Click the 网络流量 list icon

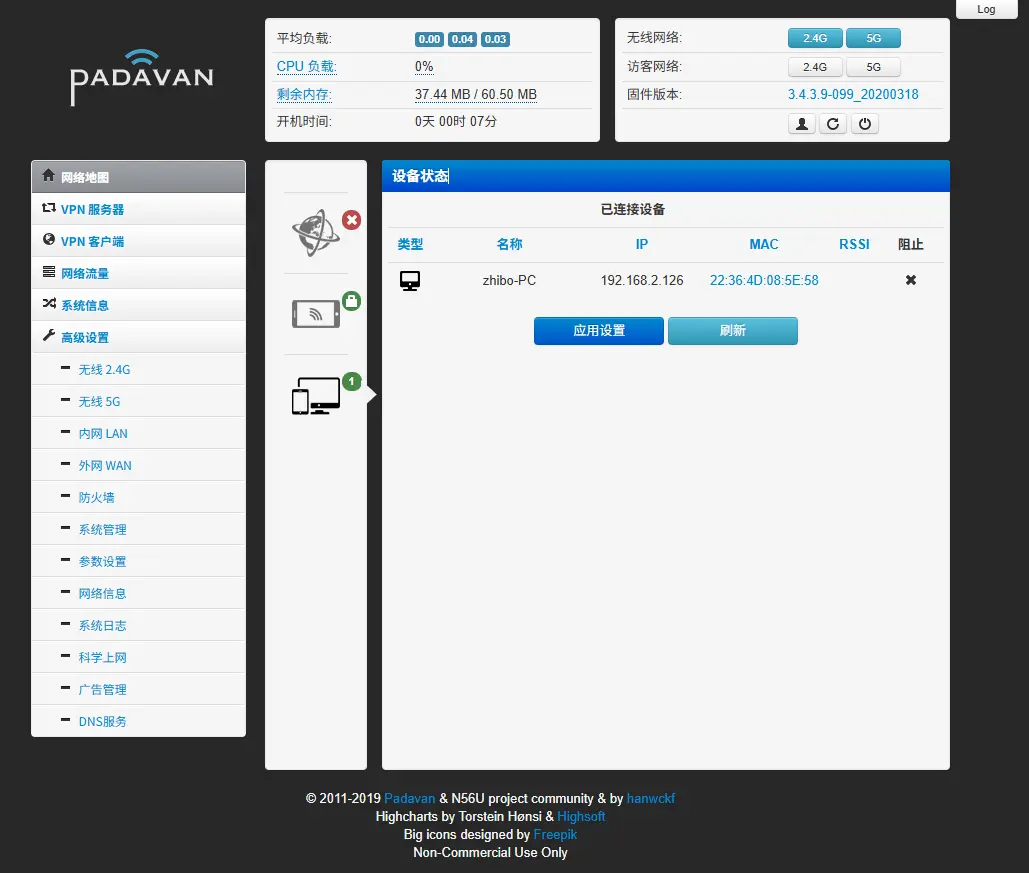(x=49, y=272)
